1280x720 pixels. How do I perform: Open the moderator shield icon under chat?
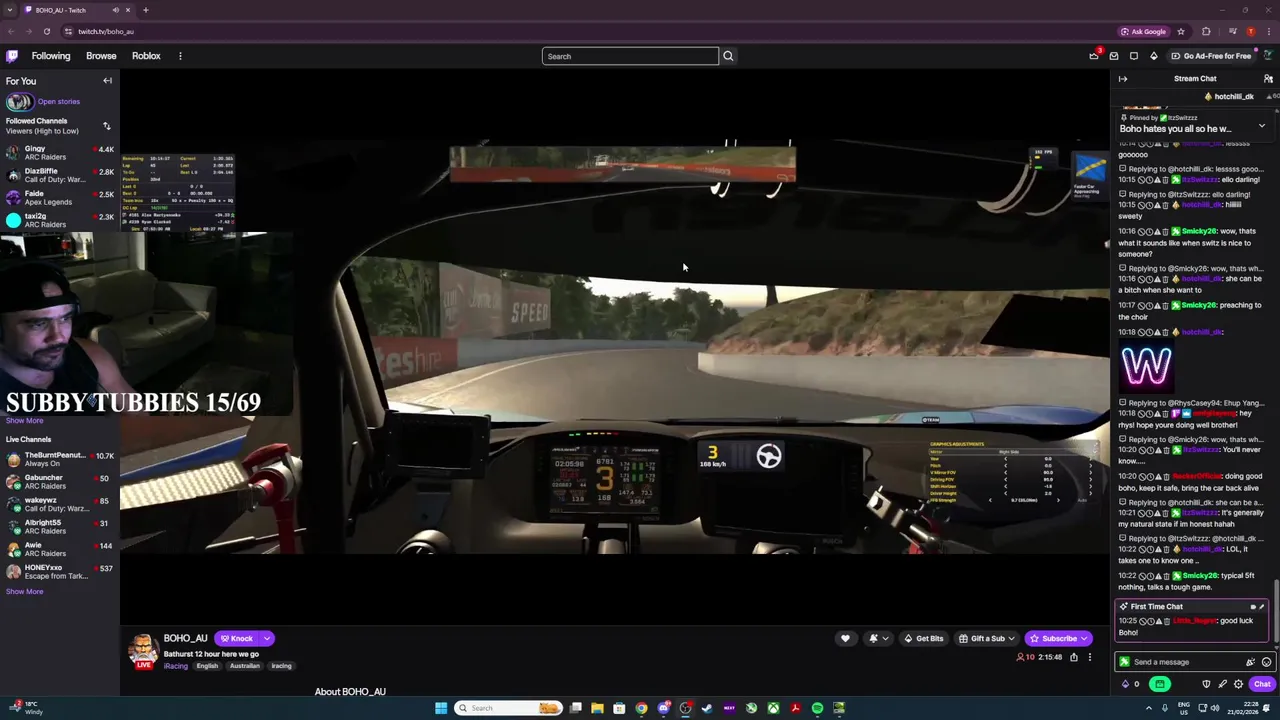pyautogui.click(x=1206, y=684)
